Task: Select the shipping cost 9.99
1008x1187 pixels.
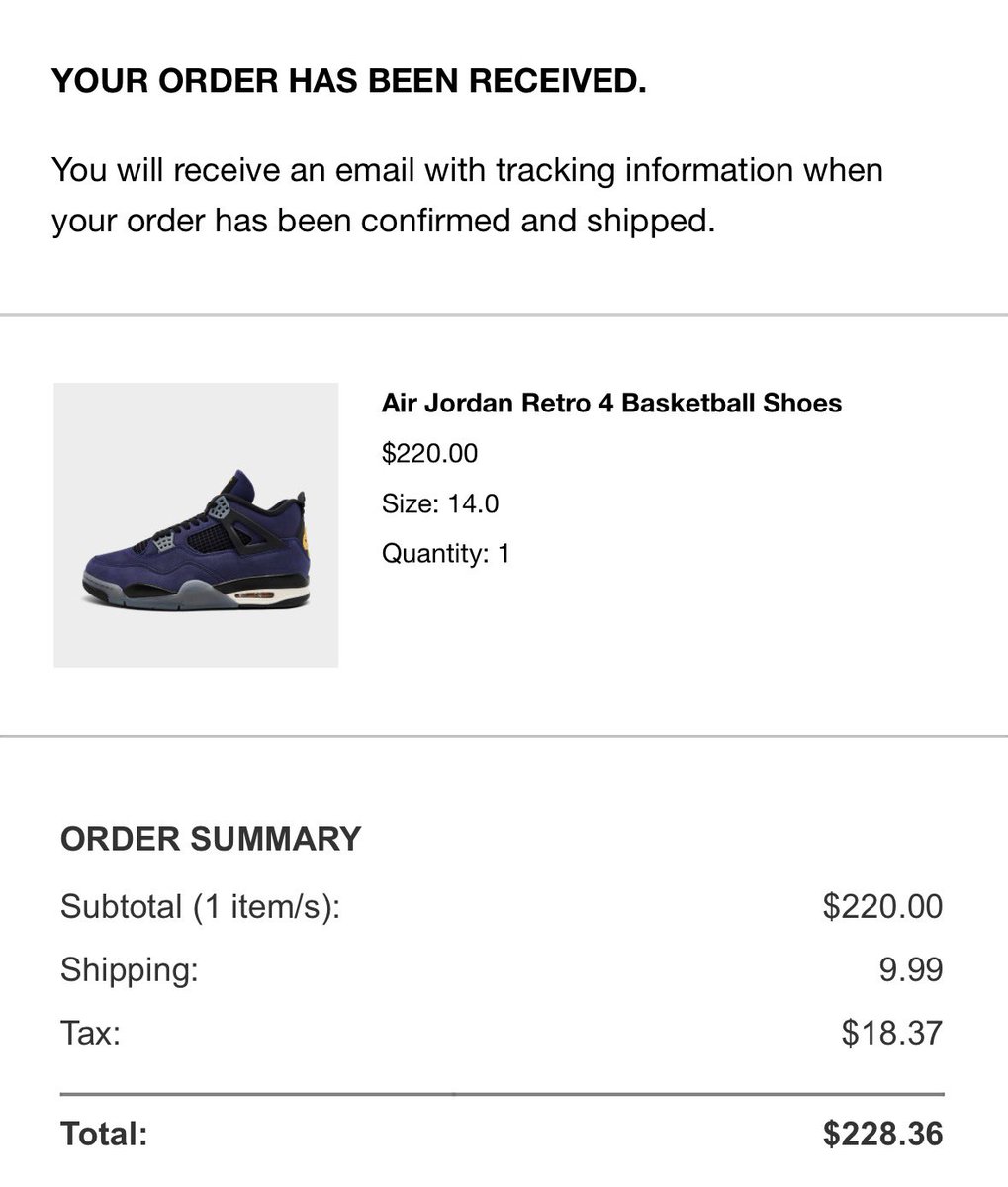Action: point(911,969)
